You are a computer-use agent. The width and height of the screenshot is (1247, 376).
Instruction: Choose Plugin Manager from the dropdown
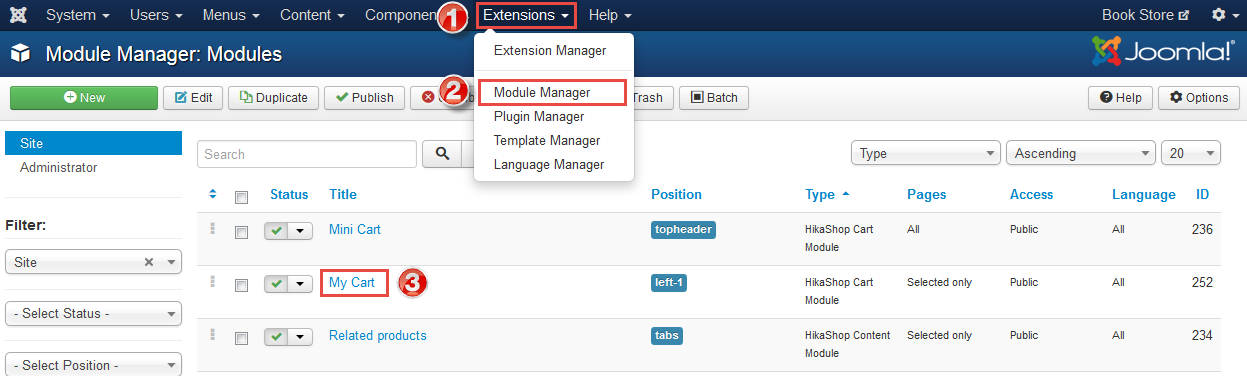point(539,116)
